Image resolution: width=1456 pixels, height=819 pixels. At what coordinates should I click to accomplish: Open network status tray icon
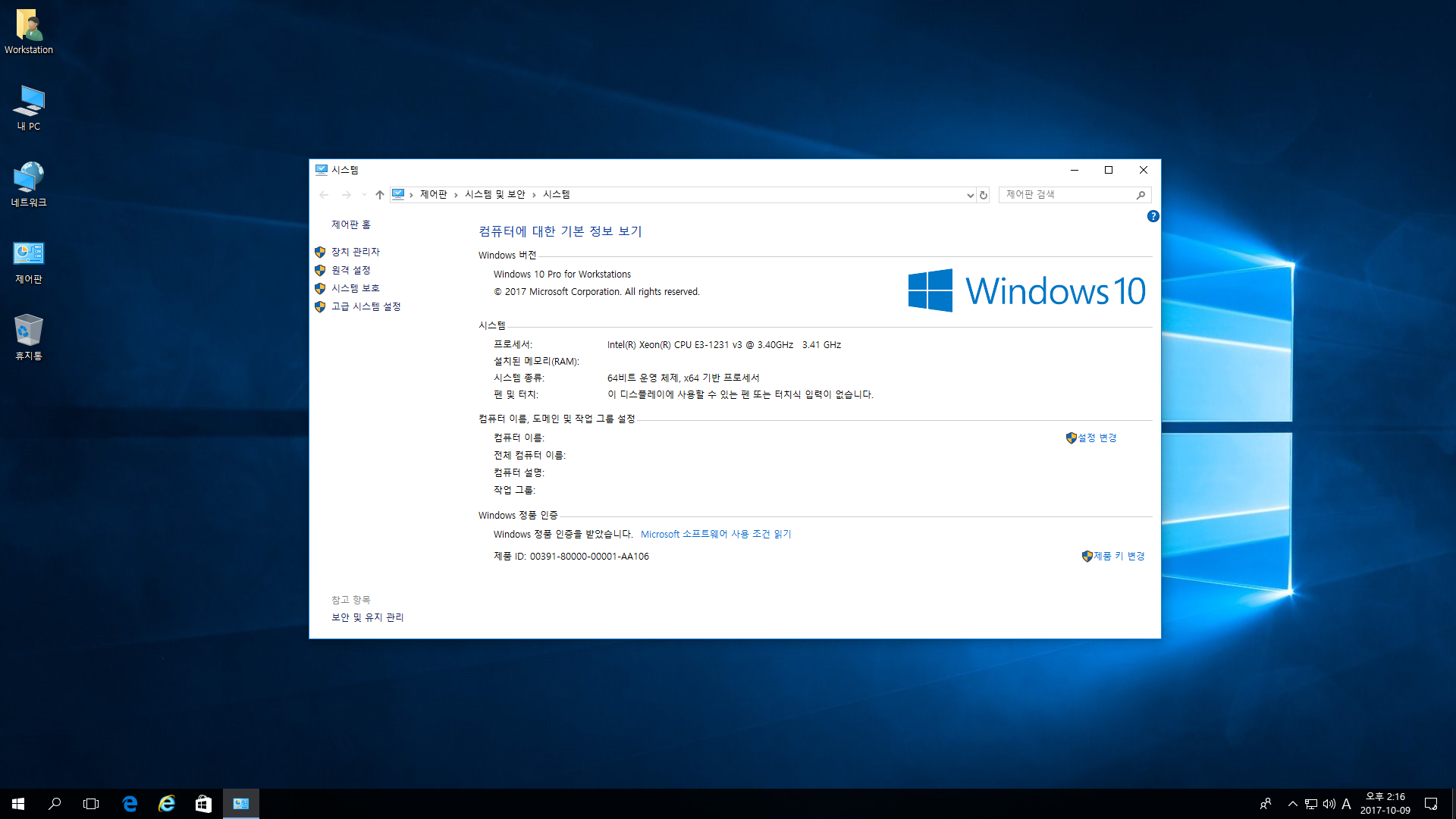click(x=1311, y=804)
